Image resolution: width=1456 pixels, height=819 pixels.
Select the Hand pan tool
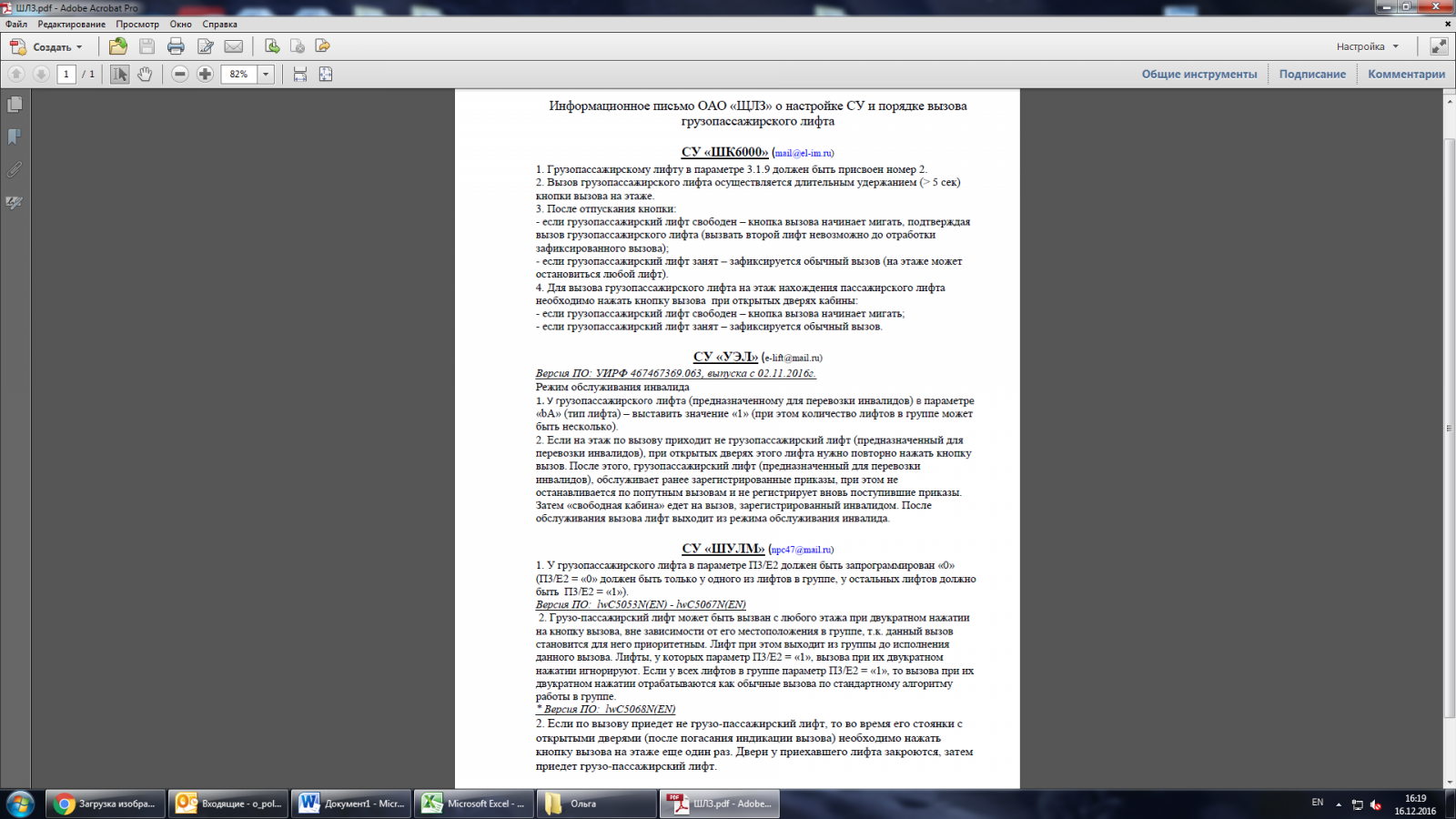pos(145,74)
